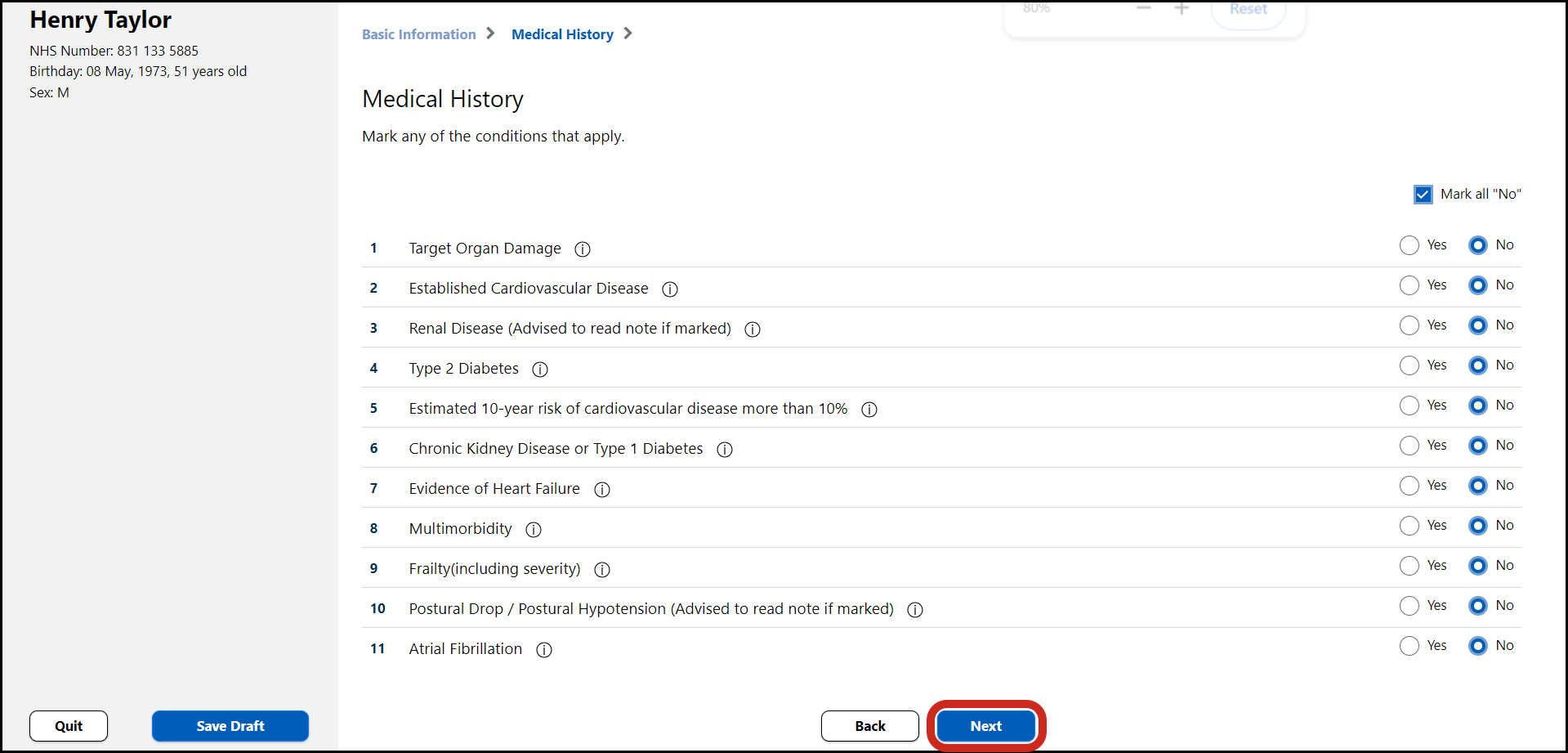The image size is (1568, 753).
Task: Open info icon for 10-year cardiovascular risk
Action: [869, 410]
